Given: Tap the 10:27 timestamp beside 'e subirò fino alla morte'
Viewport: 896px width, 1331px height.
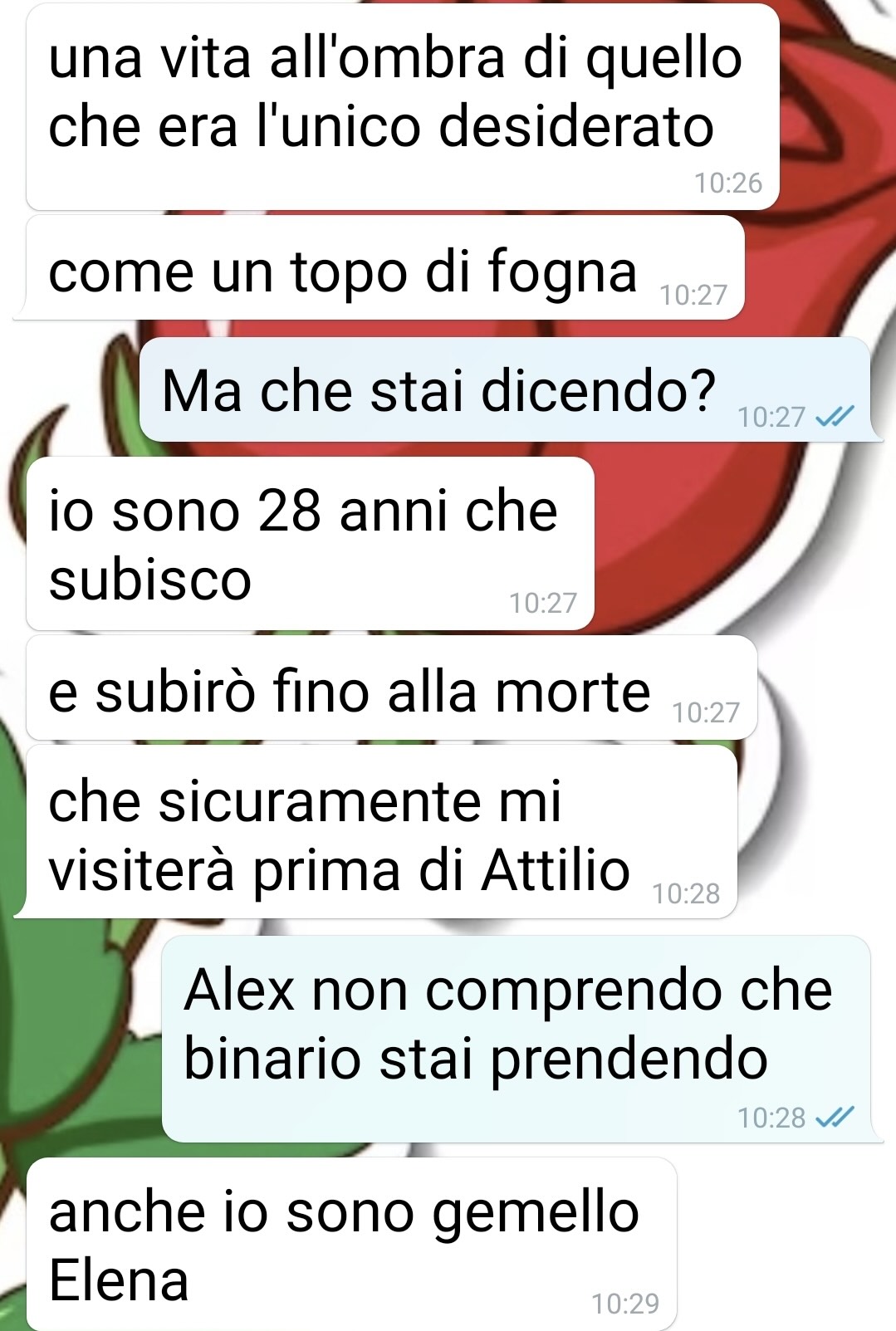Looking at the screenshot, I should pyautogui.click(x=706, y=712).
